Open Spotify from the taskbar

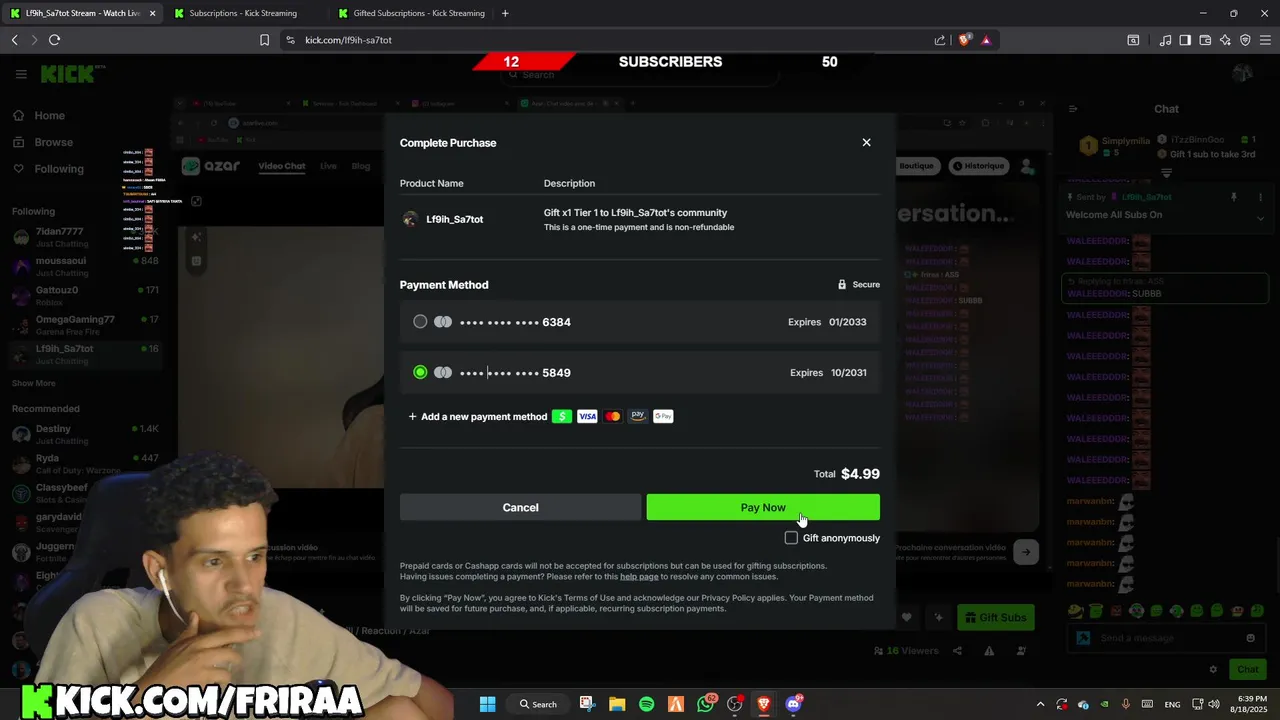pos(646,704)
